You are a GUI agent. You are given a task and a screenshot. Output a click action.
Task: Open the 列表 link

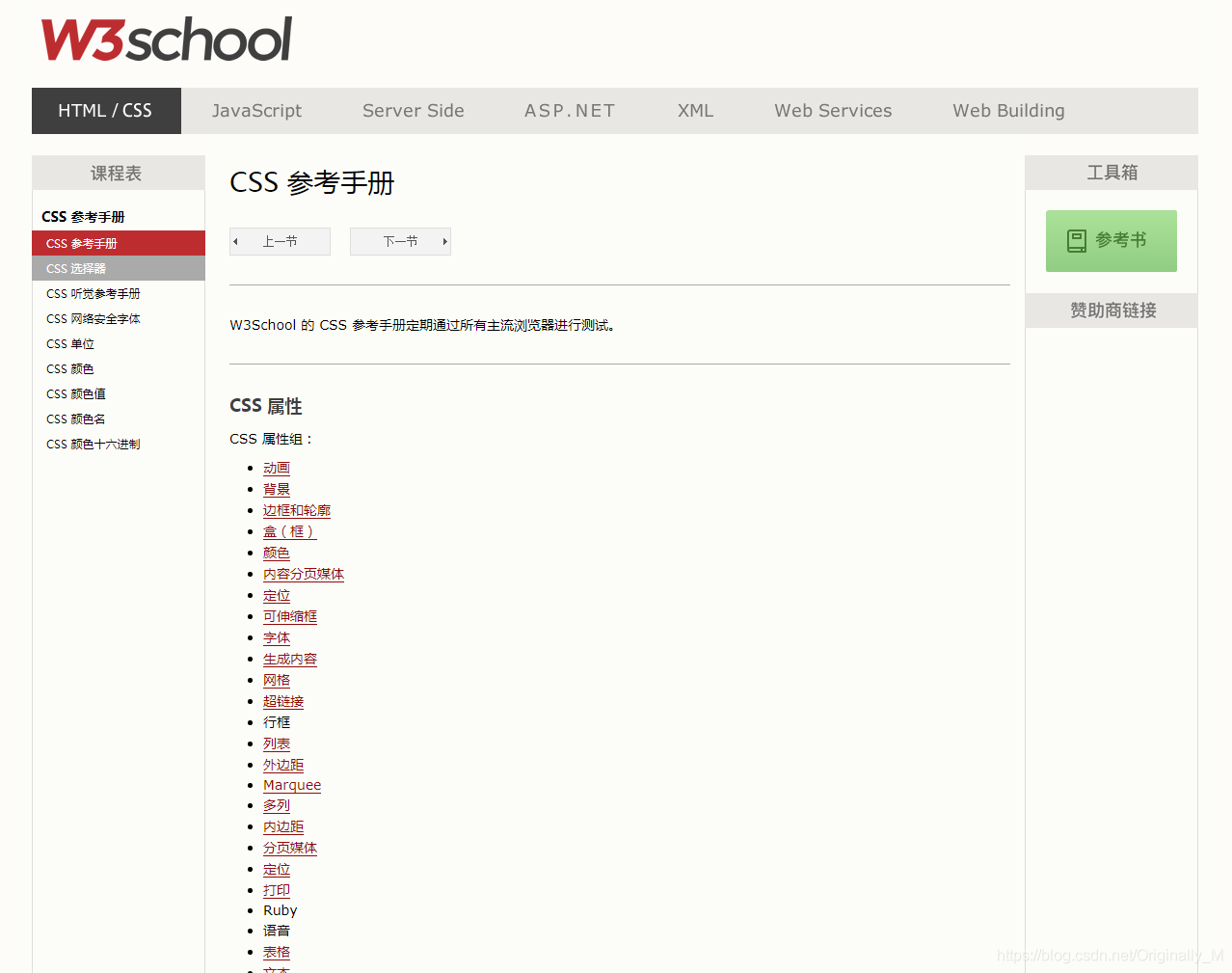pos(277,743)
